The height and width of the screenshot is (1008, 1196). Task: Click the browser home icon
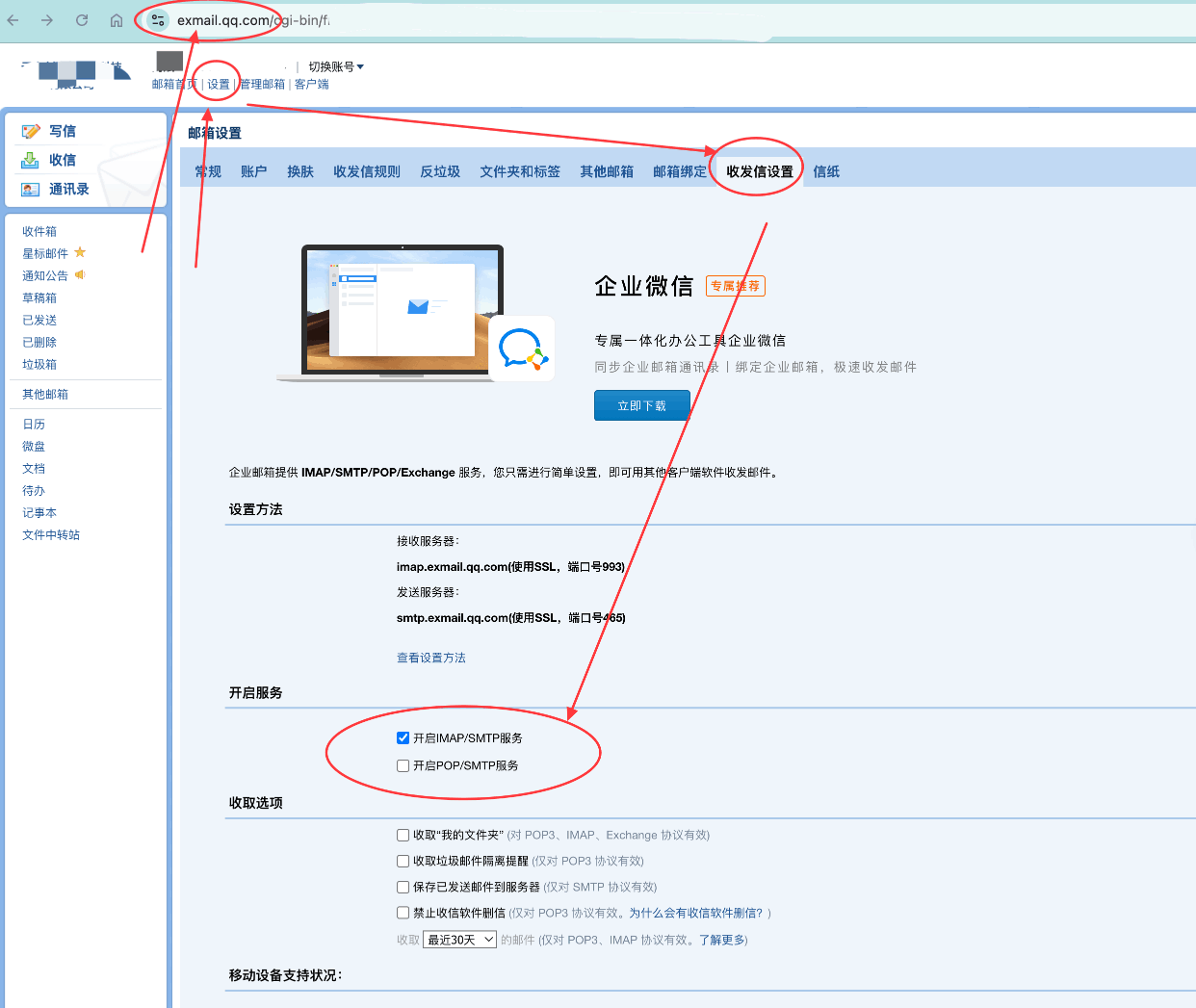pos(116,19)
